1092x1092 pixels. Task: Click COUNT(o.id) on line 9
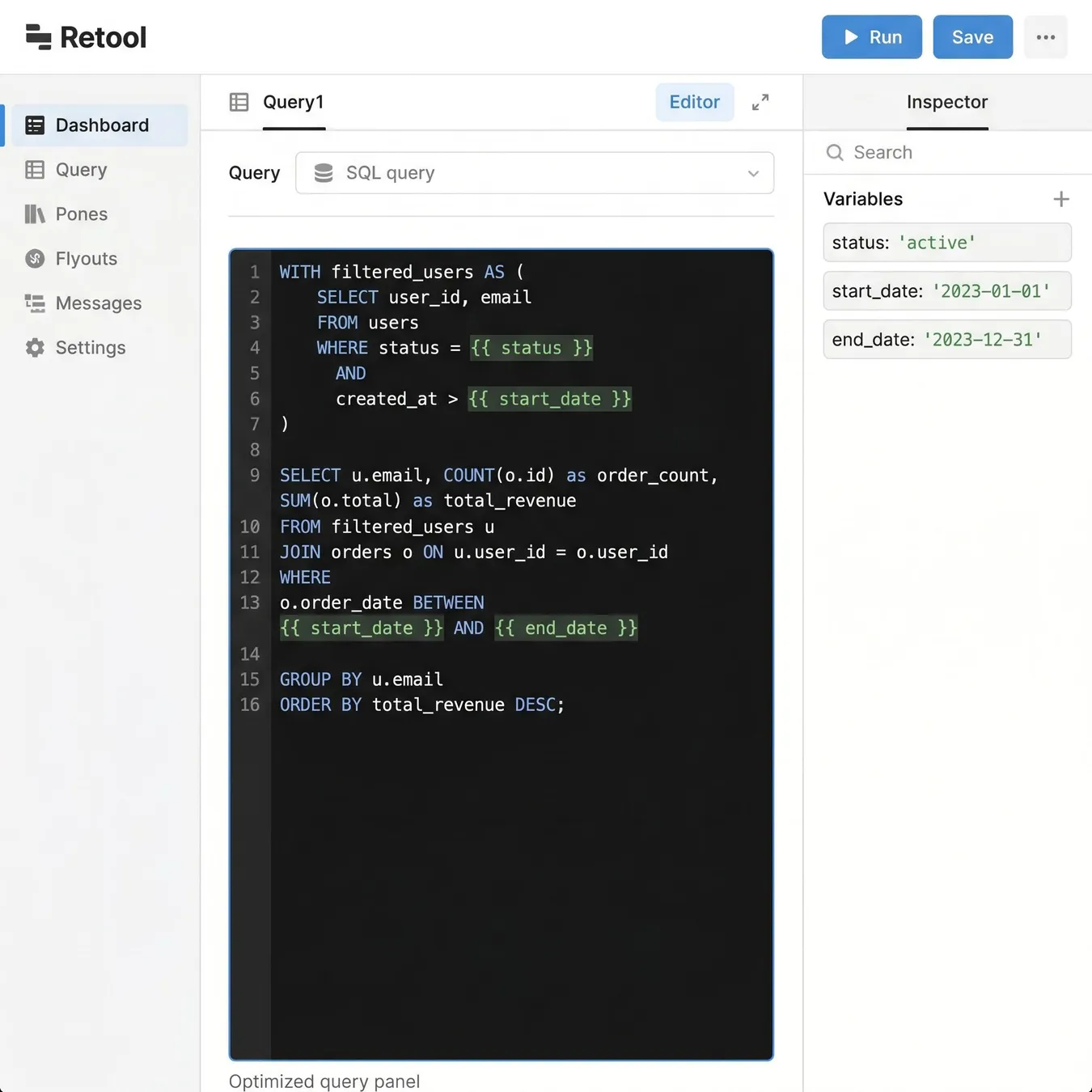499,476
